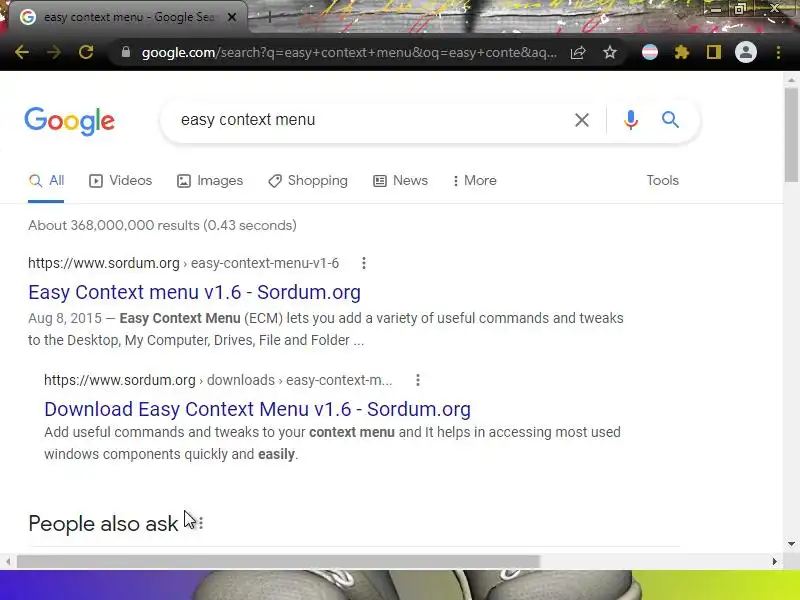Go back to the previous page
Screen dimensions: 800x600
pos(21,52)
